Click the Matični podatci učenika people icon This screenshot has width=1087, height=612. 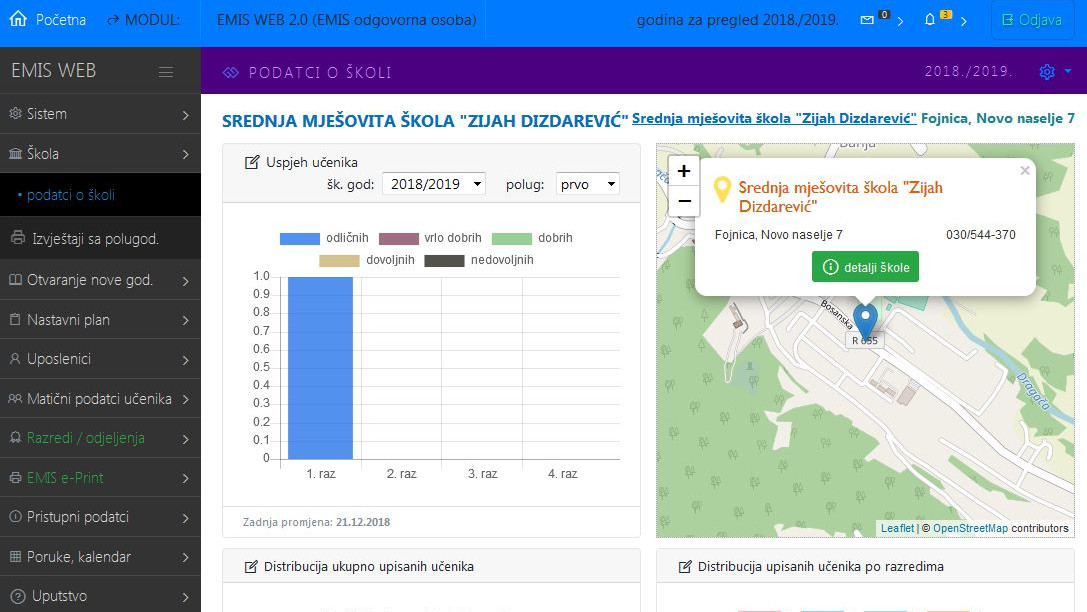click(15, 399)
